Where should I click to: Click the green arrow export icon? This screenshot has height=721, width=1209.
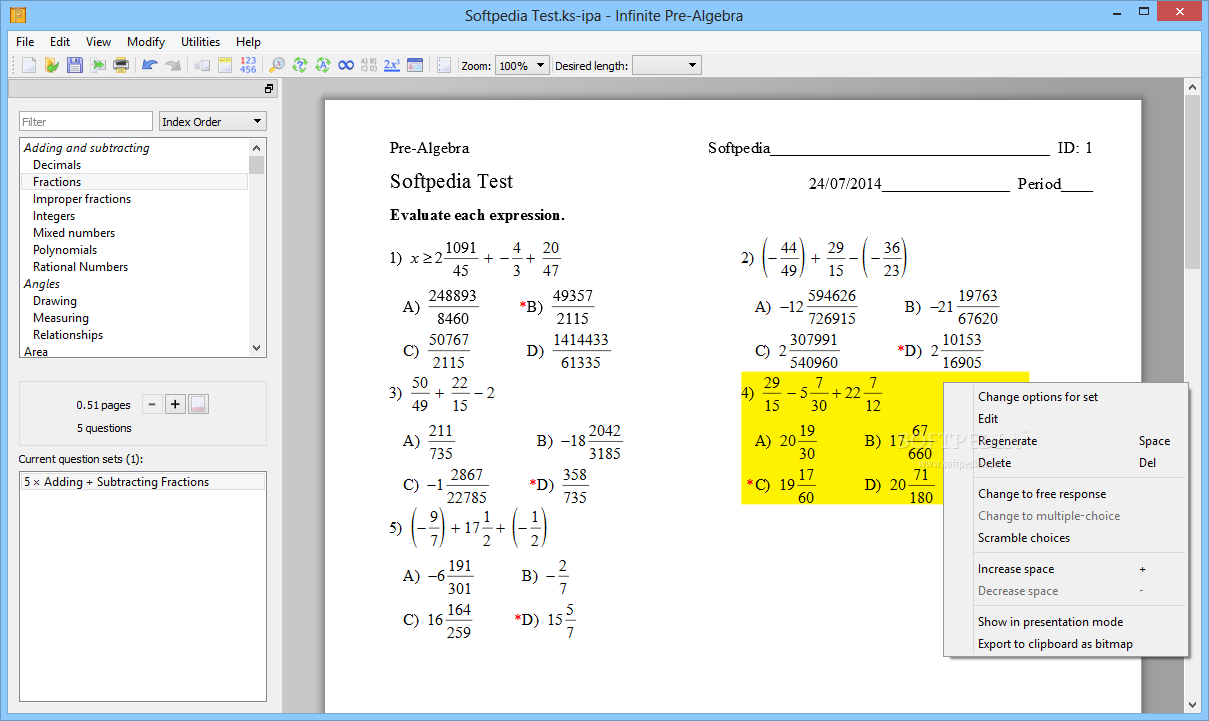[98, 65]
